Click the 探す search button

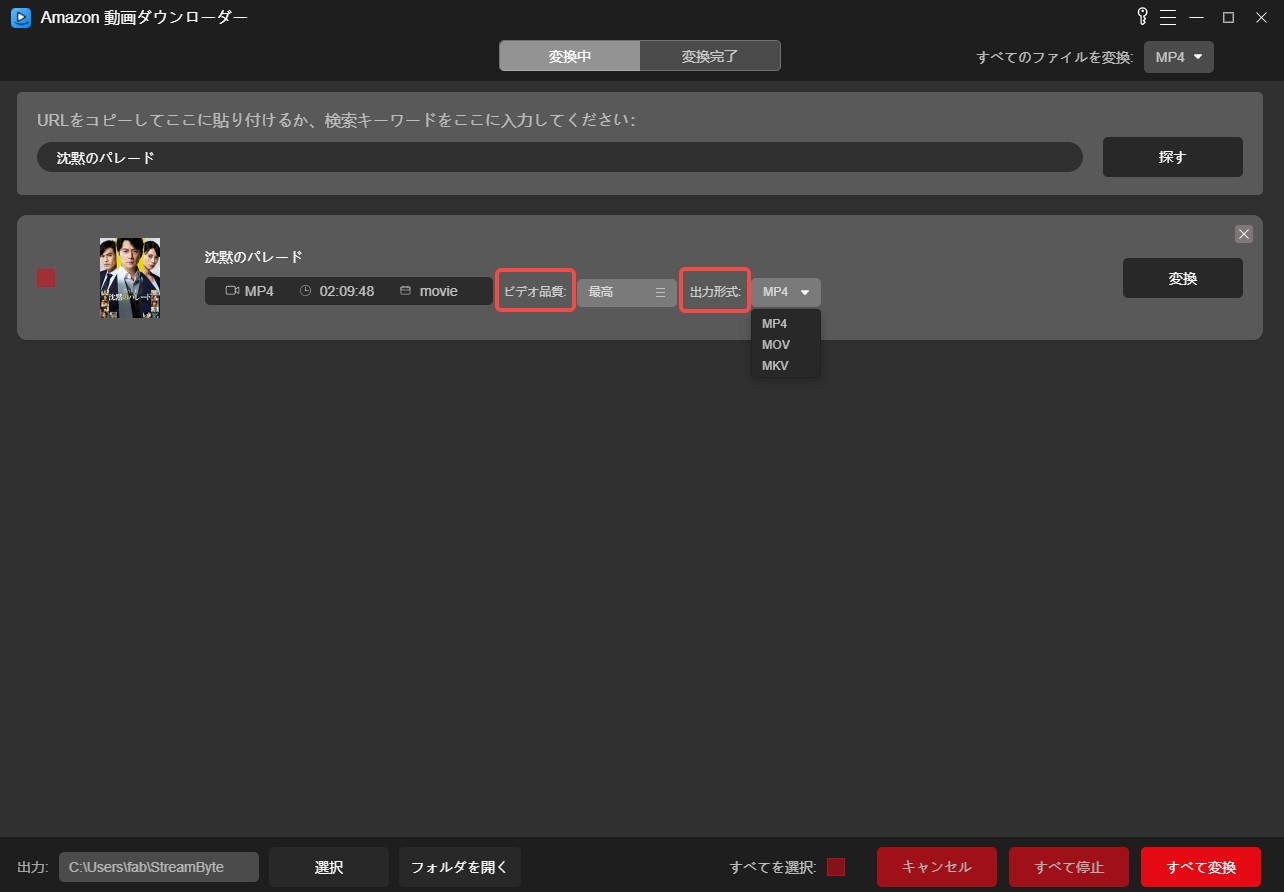(x=1172, y=157)
